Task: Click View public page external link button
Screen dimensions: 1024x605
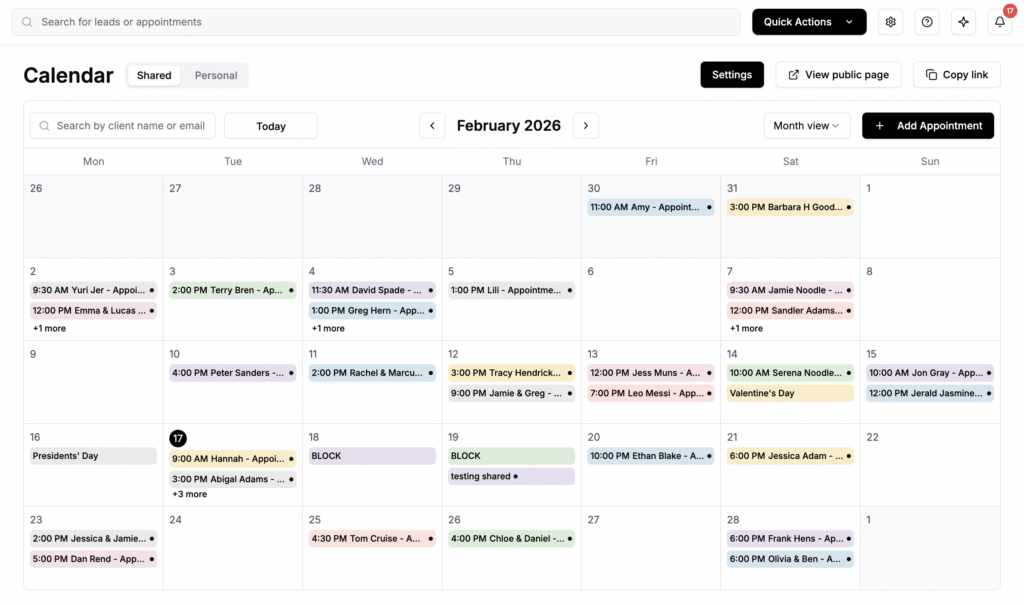Action: [838, 75]
